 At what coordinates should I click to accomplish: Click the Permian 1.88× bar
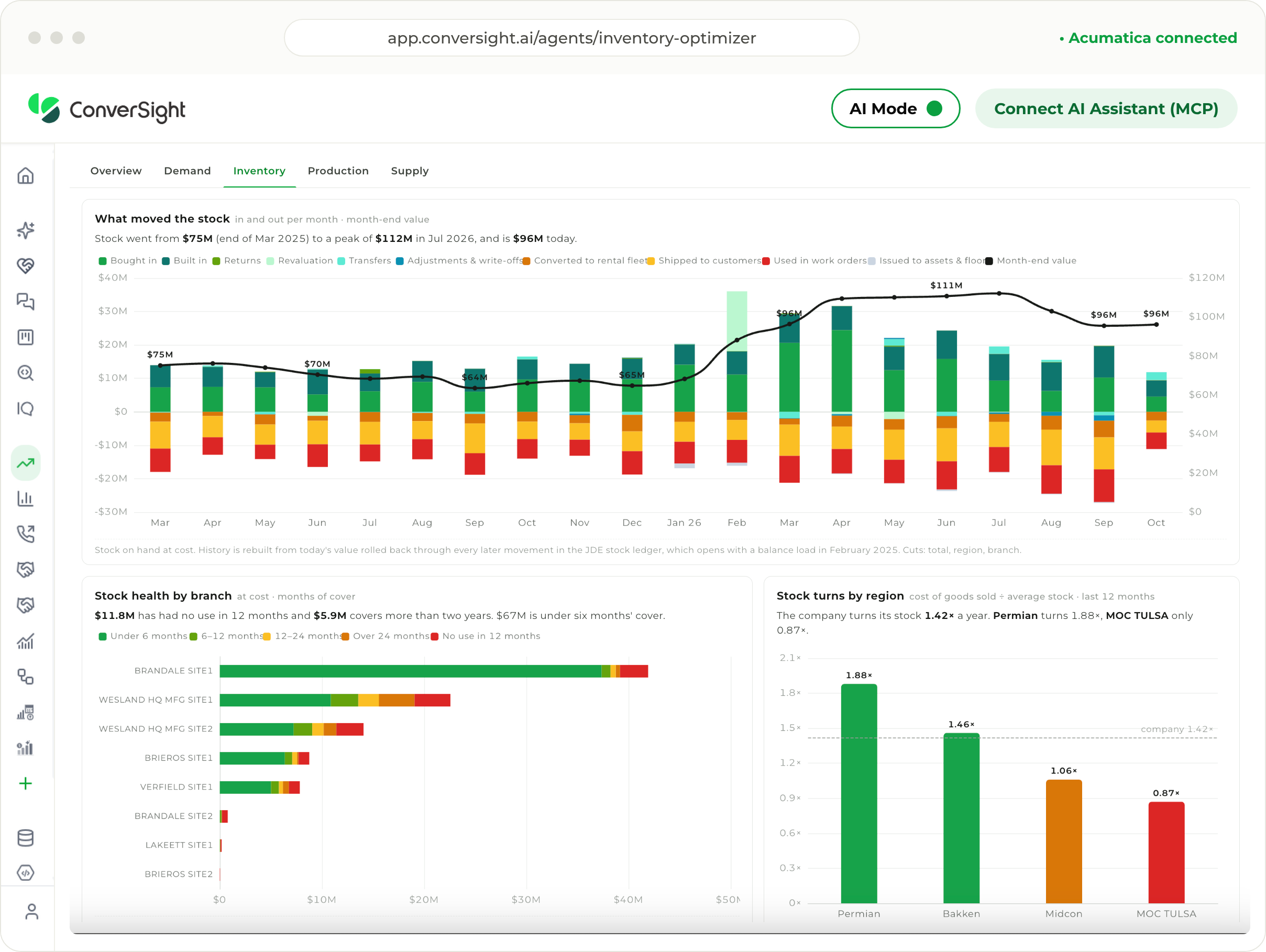coord(858,793)
